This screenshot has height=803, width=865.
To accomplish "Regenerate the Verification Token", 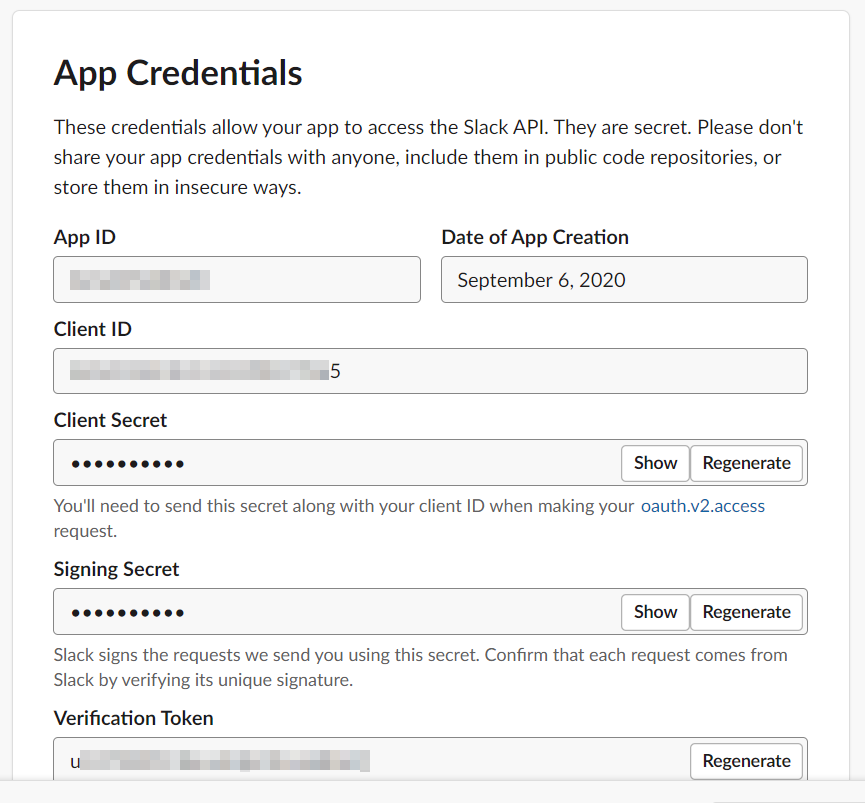I will pos(746,761).
